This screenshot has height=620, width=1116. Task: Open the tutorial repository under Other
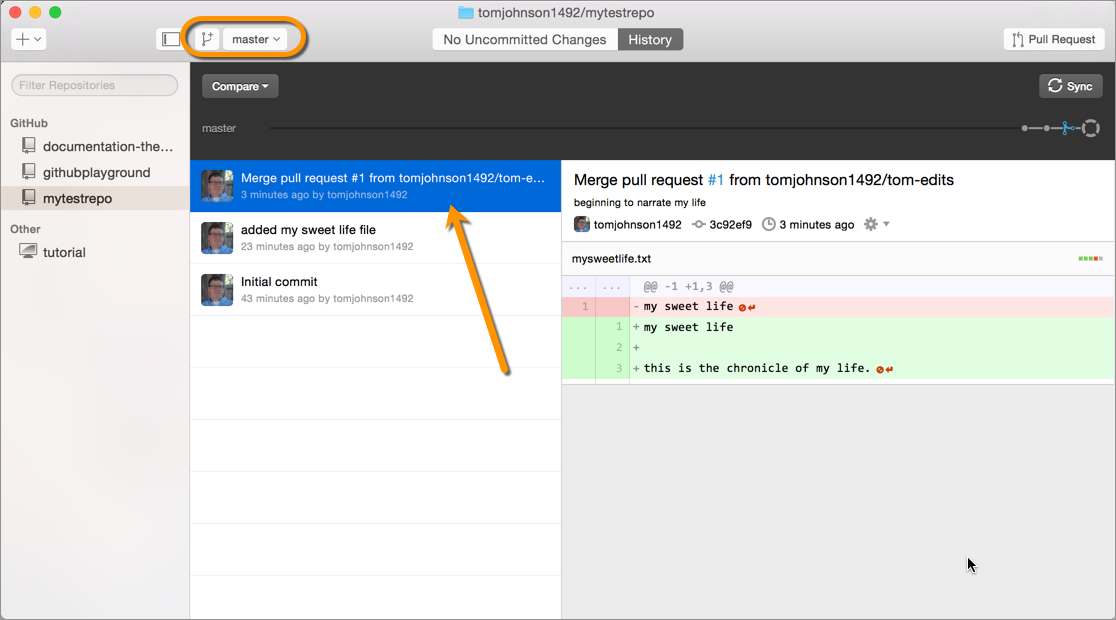click(64, 252)
